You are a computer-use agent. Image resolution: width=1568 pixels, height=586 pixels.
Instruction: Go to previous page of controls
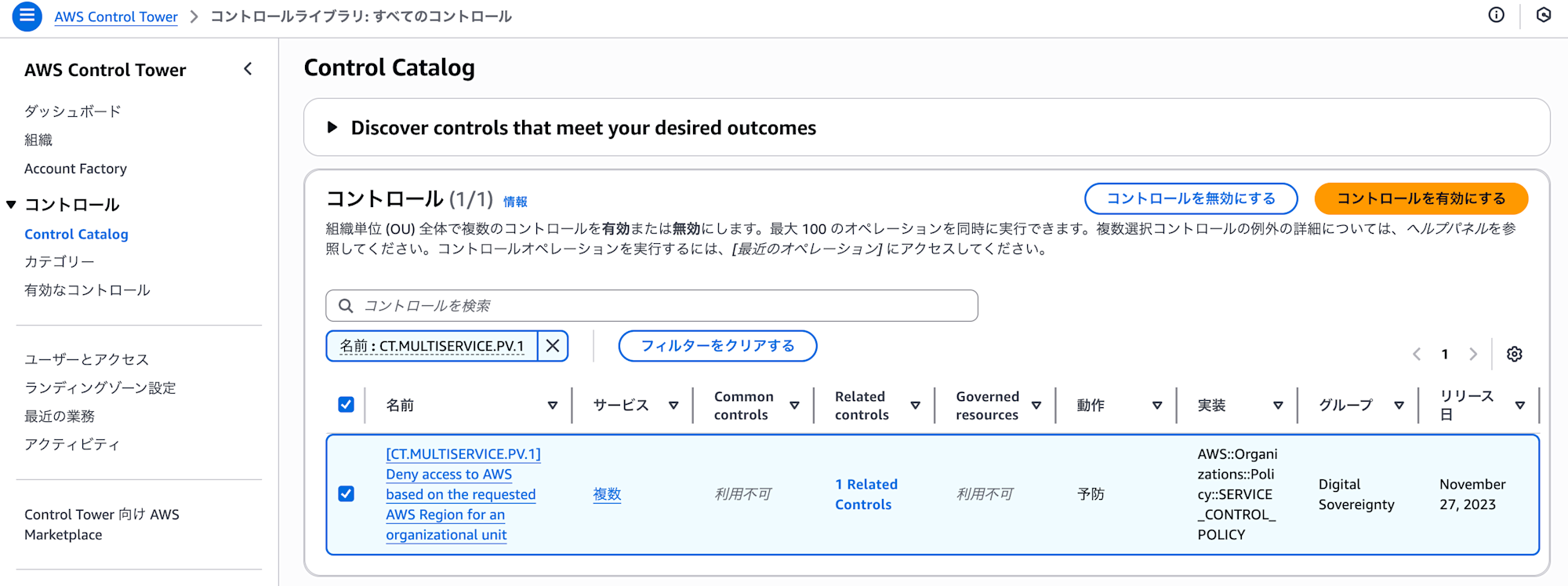(1417, 354)
